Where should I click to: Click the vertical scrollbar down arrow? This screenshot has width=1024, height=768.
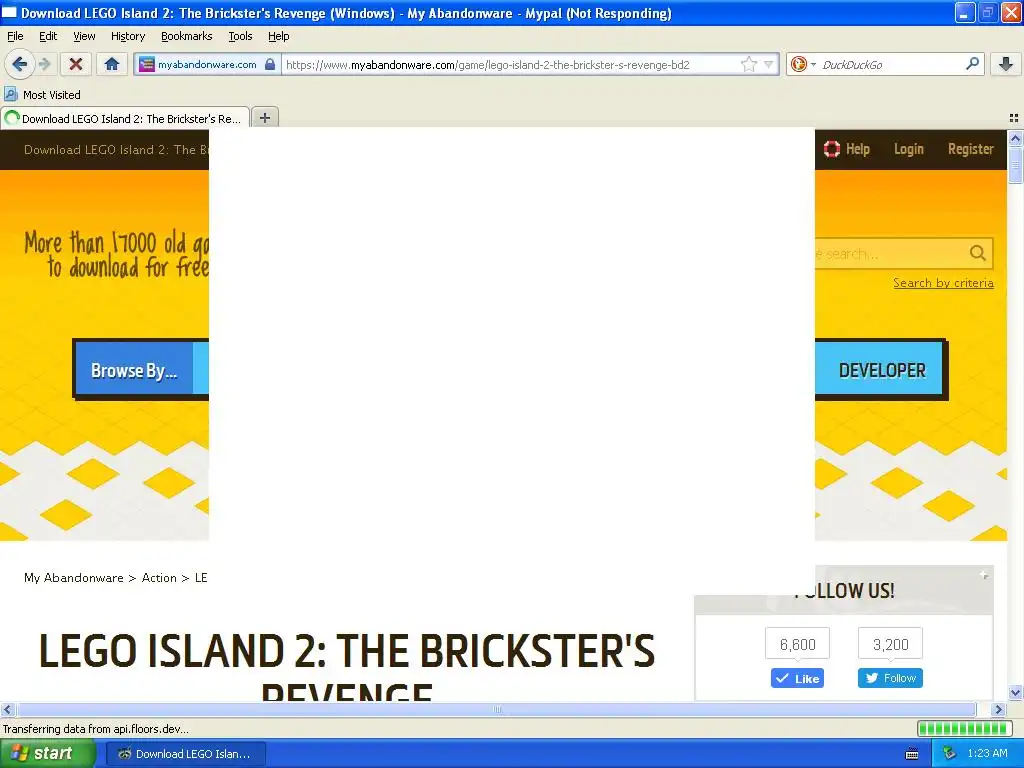1015,693
